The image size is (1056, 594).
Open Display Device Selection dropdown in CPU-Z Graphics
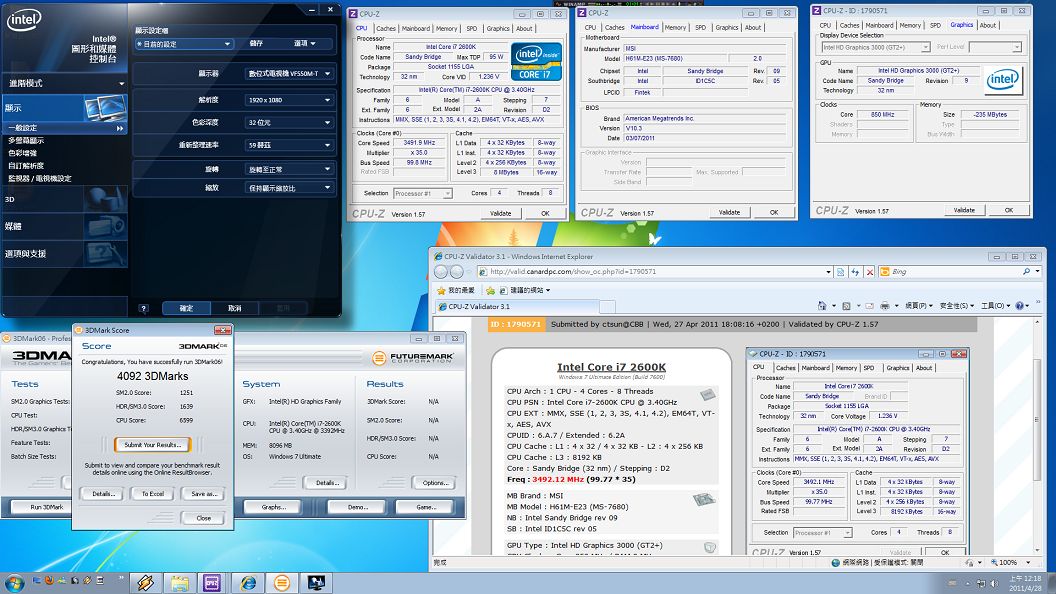[876, 47]
